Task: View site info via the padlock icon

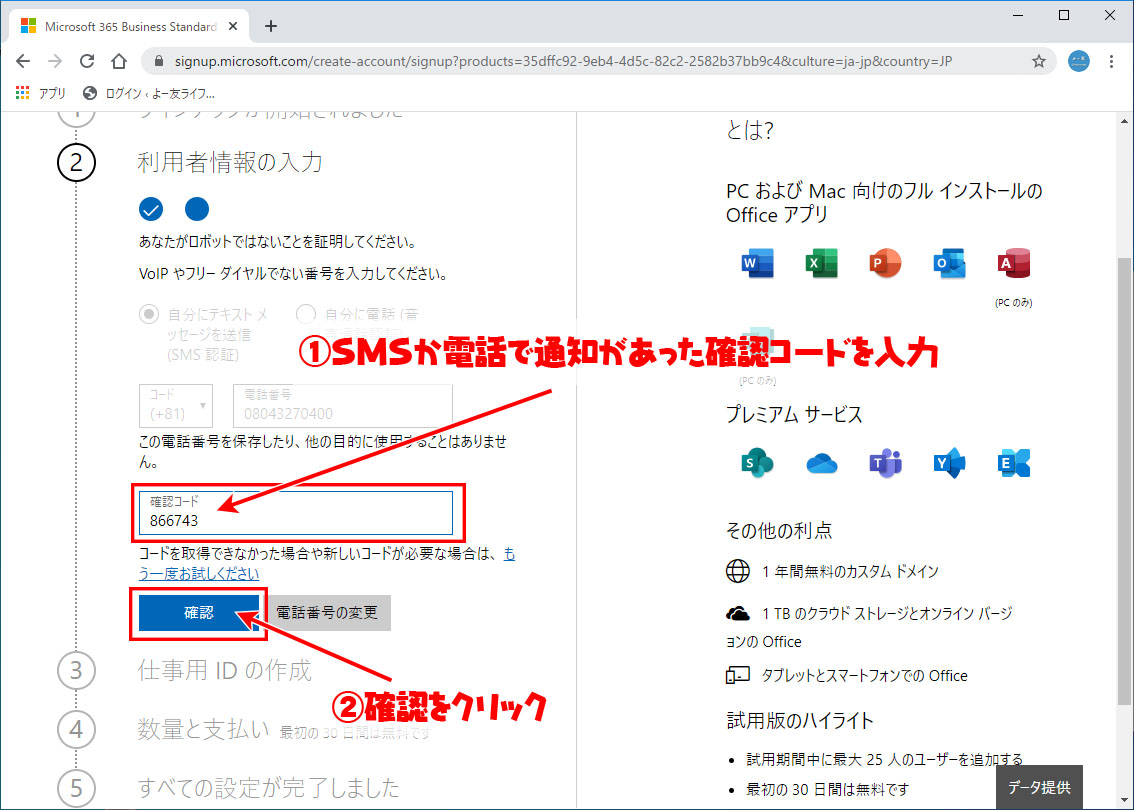Action: (158, 61)
